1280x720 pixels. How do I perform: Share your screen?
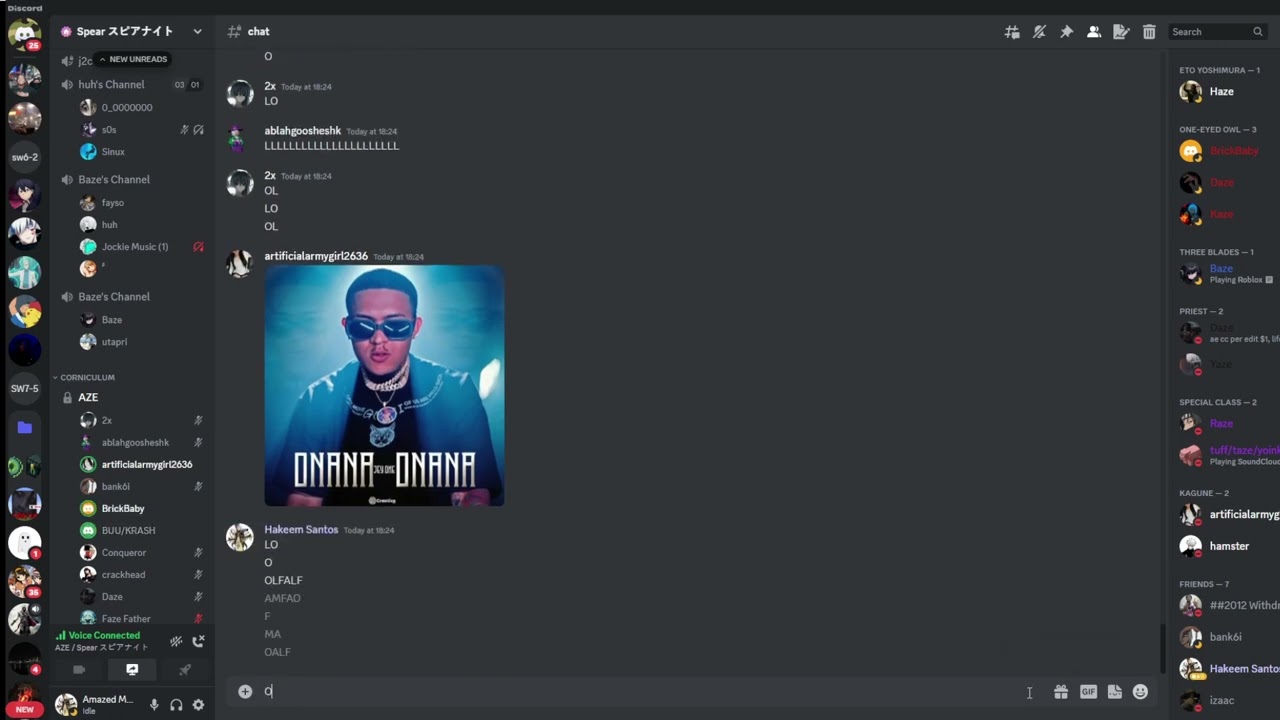pyautogui.click(x=132, y=670)
